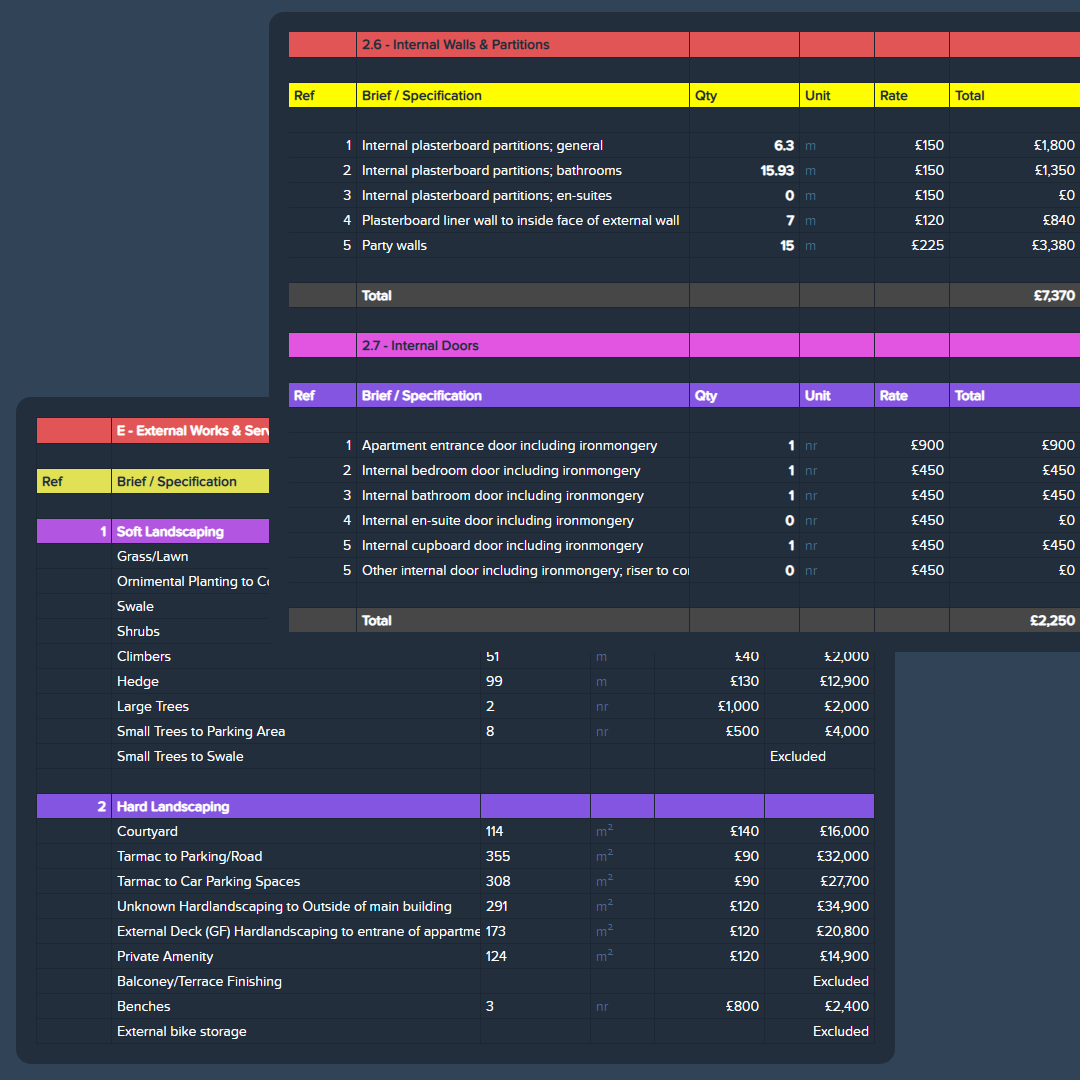Select the 'Climbers' row in External Works
The image size is (1080, 1080).
click(143, 656)
